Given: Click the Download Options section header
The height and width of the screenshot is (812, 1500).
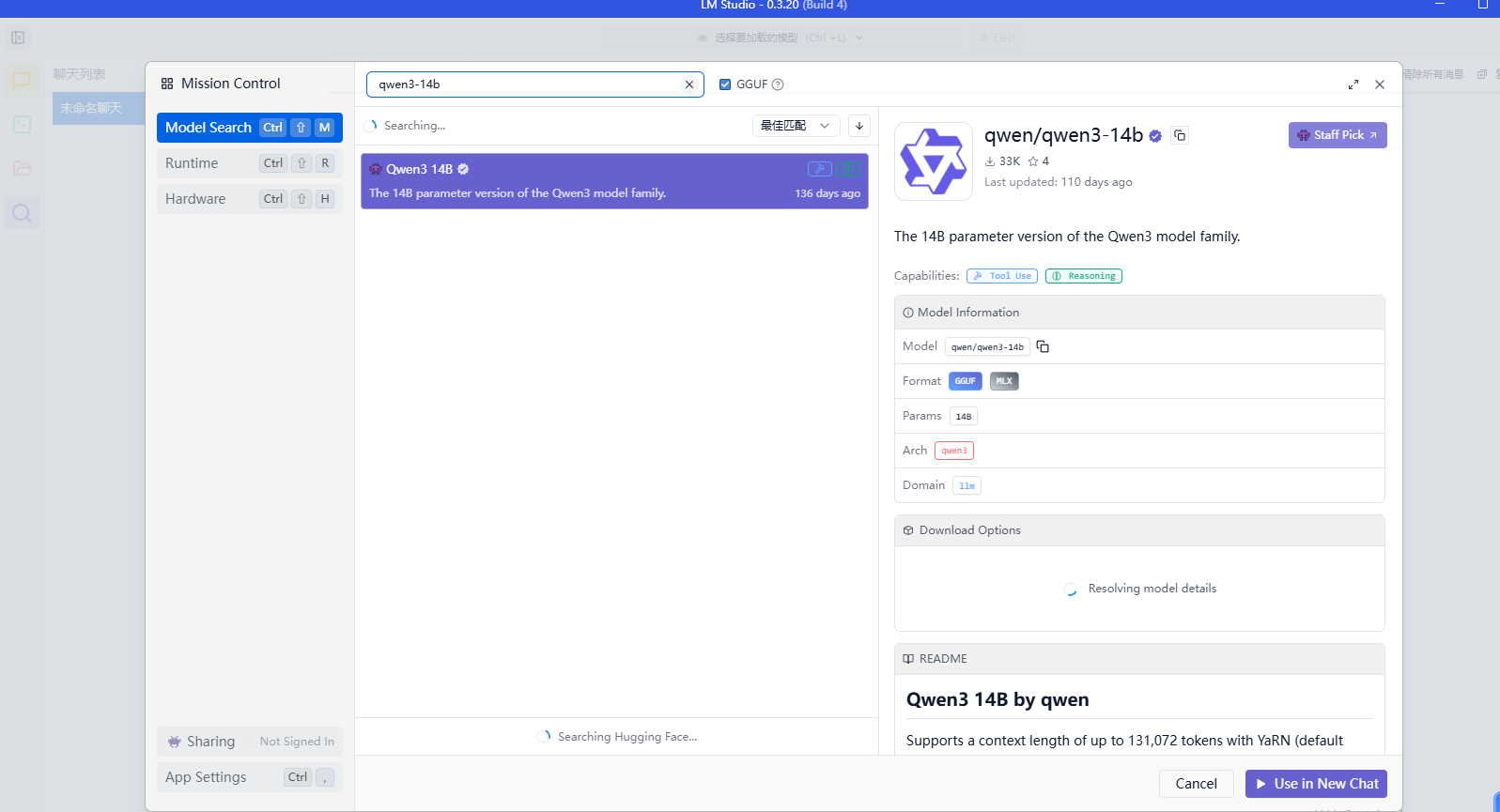Looking at the screenshot, I should (1139, 530).
